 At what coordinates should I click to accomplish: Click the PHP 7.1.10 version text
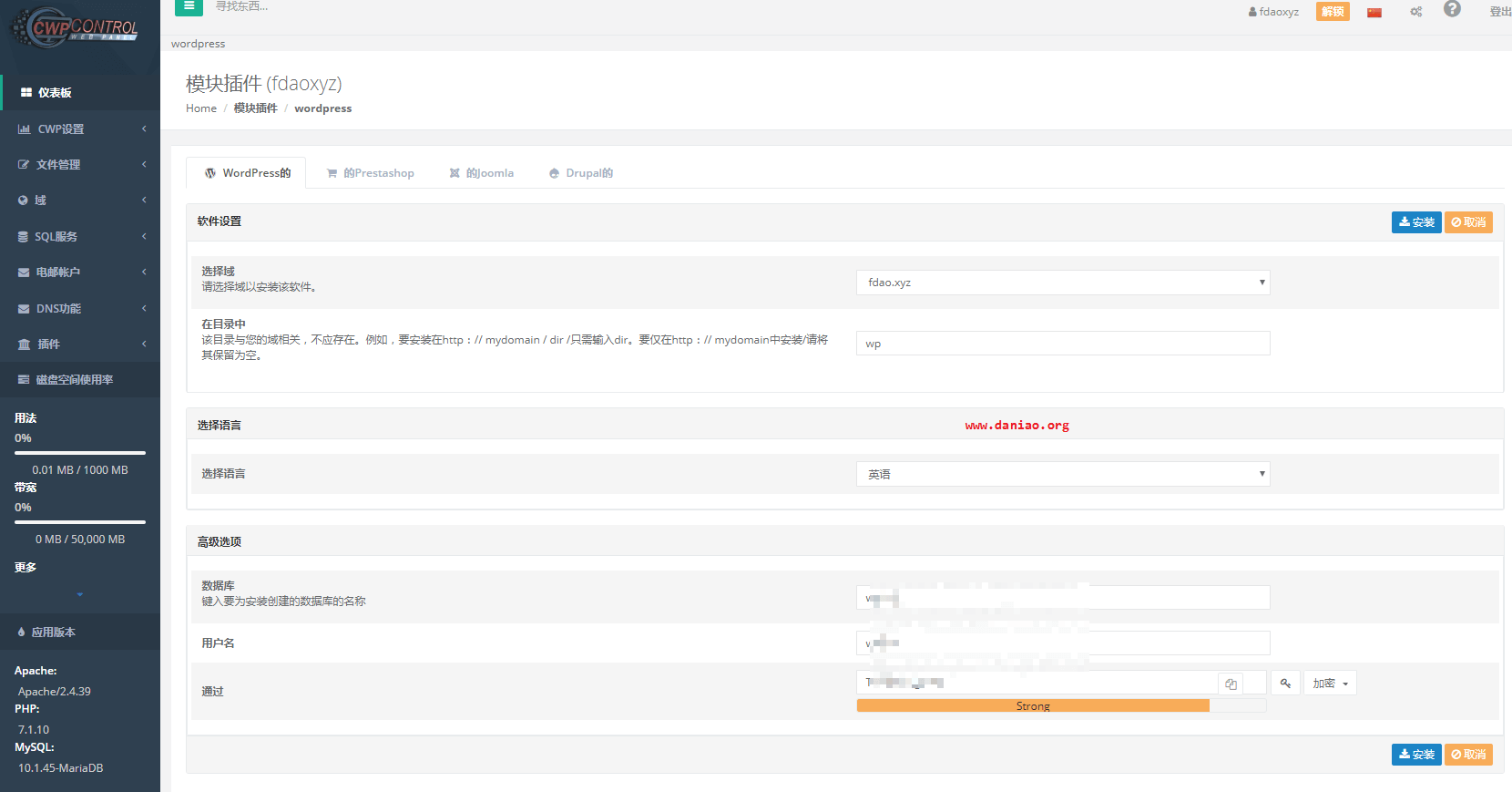click(x=34, y=730)
